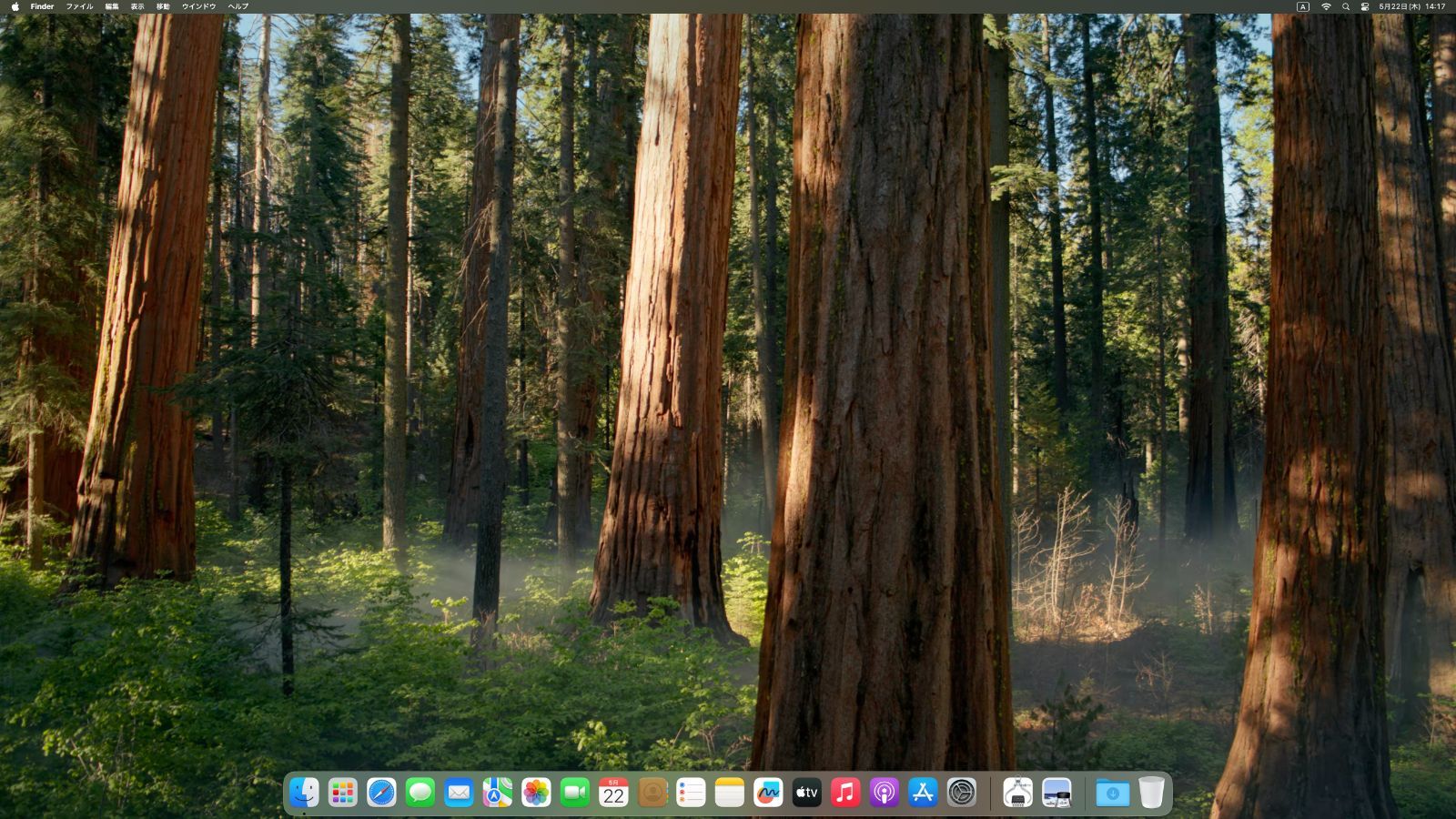Open the input source menu (A)
Viewport: 1456px width, 819px height.
click(1303, 6)
